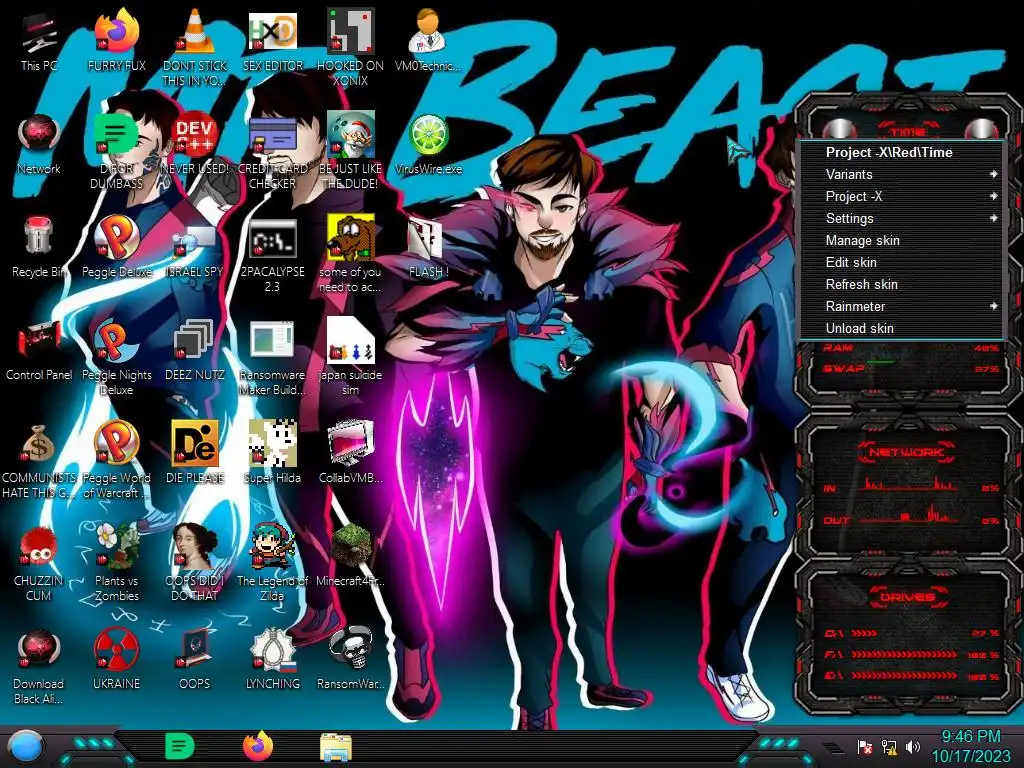This screenshot has width=1024, height=768.
Task: Open the Firefox shortcut labeled FURRY FUX
Action: pyautogui.click(x=116, y=33)
